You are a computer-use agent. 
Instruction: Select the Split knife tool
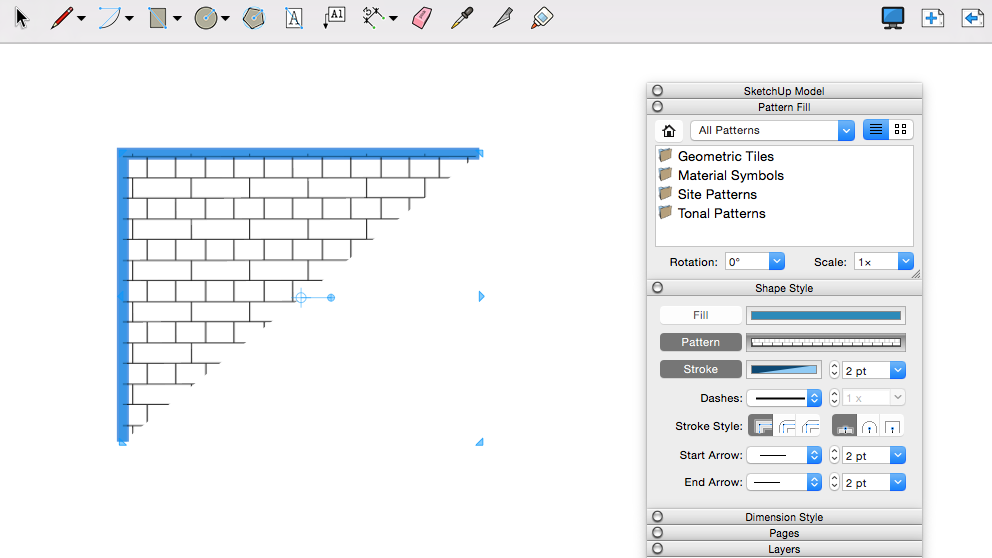pos(502,18)
